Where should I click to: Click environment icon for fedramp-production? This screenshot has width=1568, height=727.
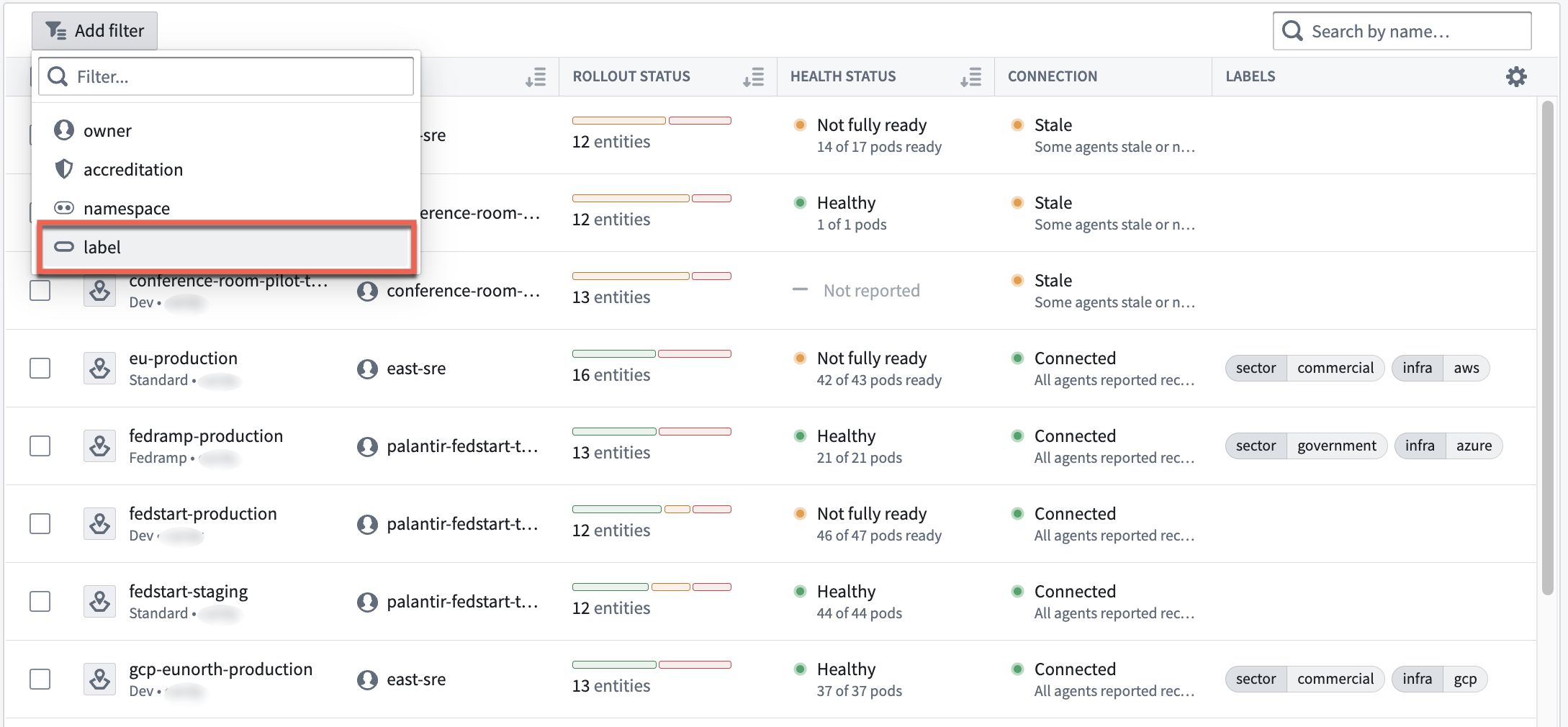coord(99,446)
